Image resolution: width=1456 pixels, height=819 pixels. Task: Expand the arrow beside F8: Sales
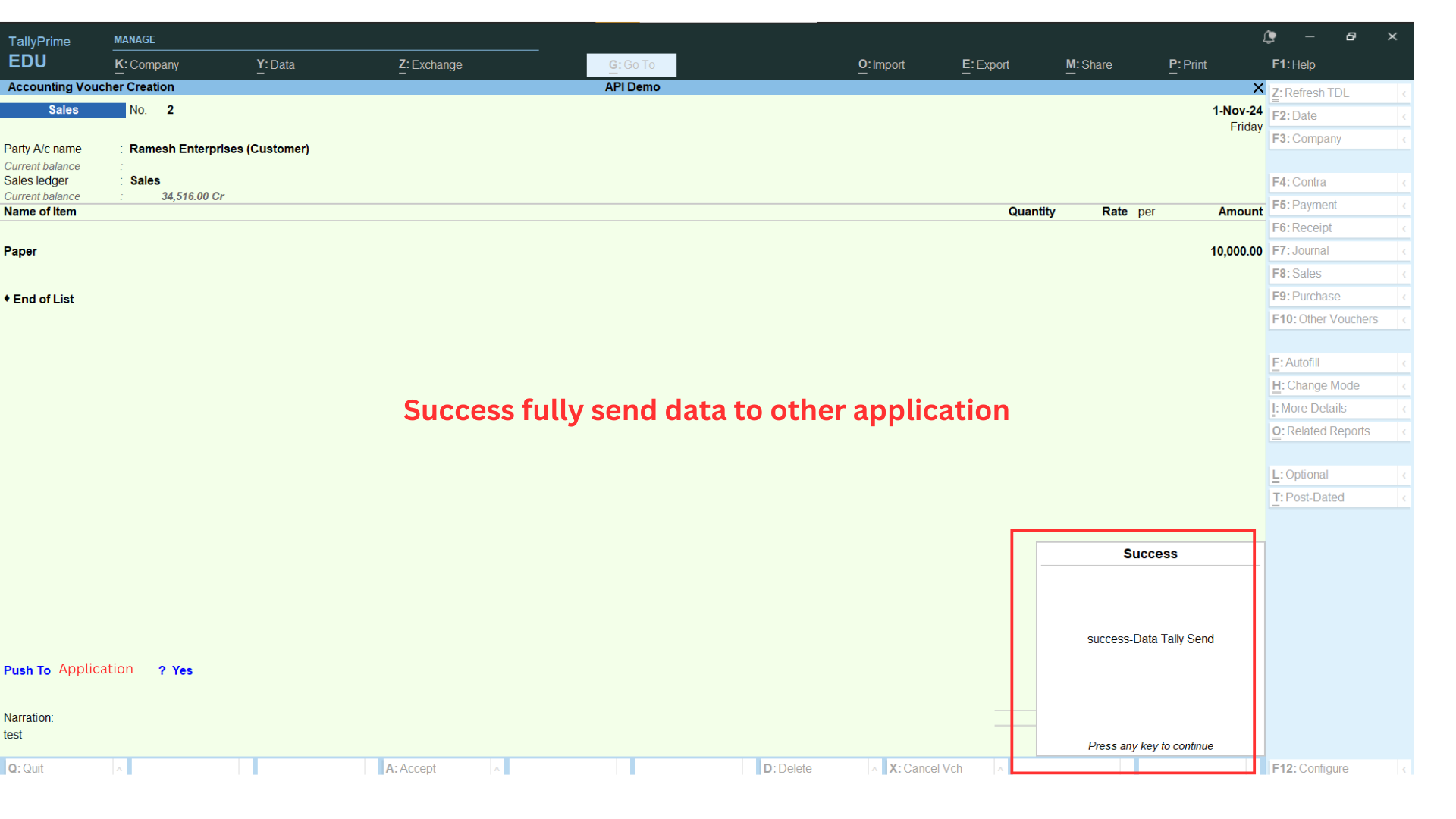point(1404,274)
